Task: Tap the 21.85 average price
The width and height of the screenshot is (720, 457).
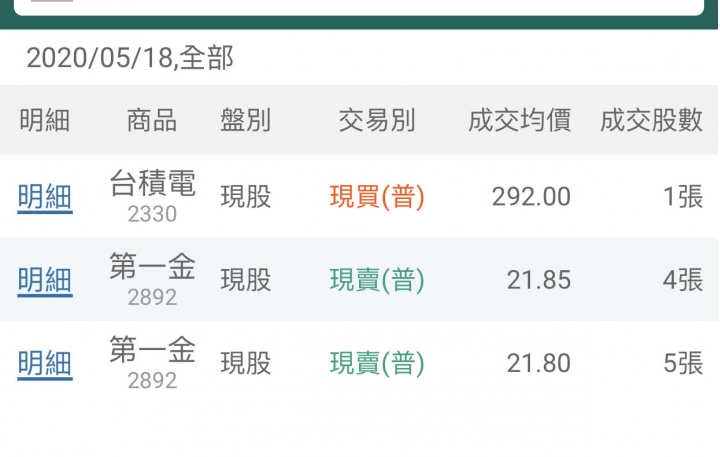Action: coord(539,280)
